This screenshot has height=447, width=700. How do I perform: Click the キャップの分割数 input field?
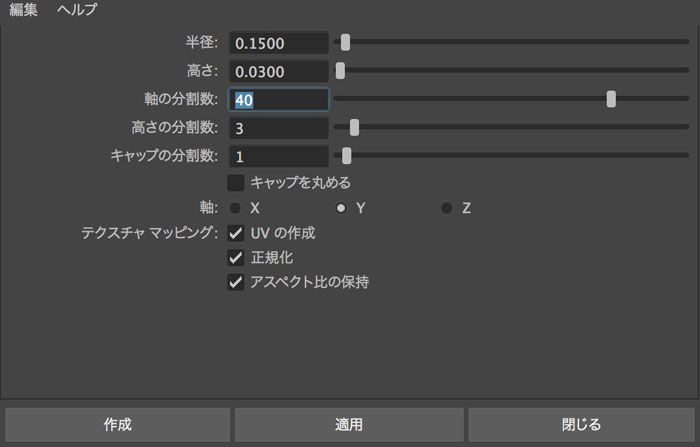click(x=279, y=156)
